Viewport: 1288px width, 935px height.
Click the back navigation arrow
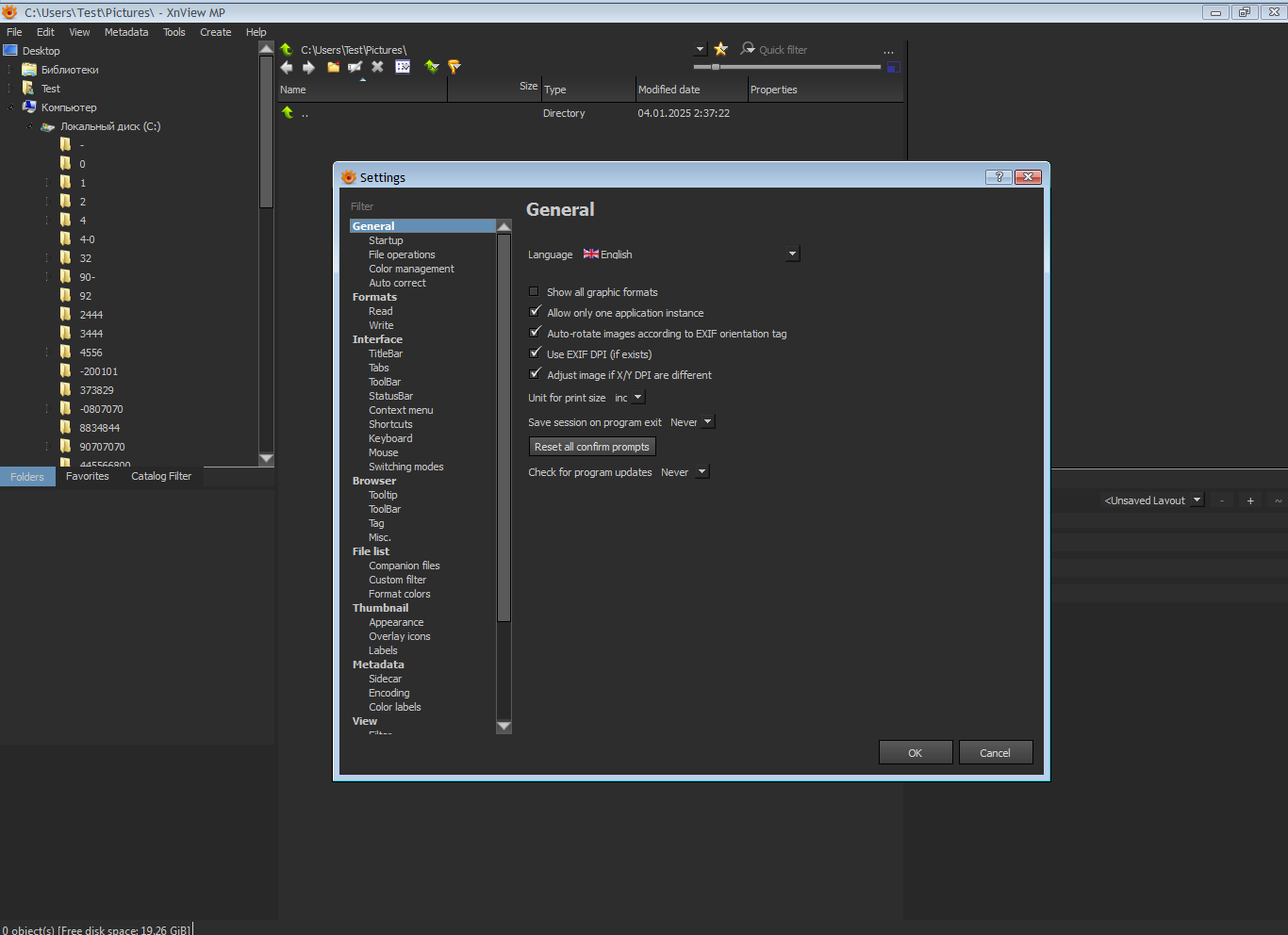pos(287,67)
